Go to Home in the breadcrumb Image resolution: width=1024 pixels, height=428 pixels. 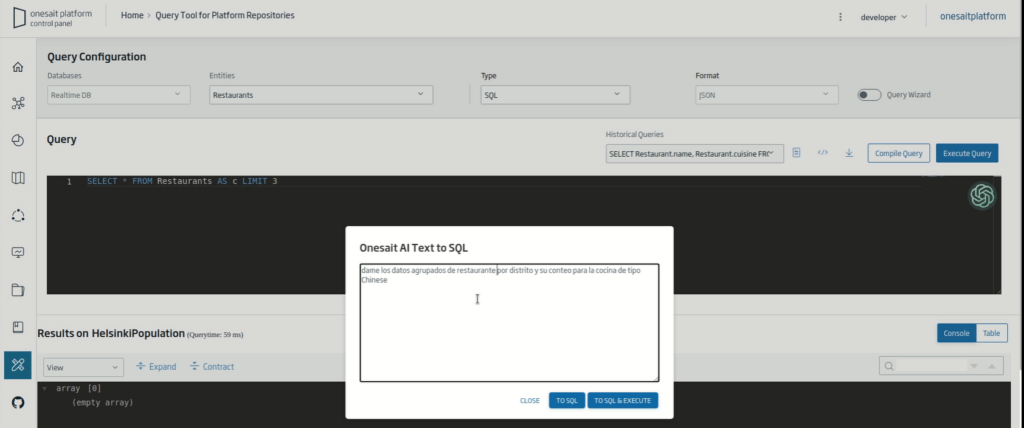click(132, 15)
